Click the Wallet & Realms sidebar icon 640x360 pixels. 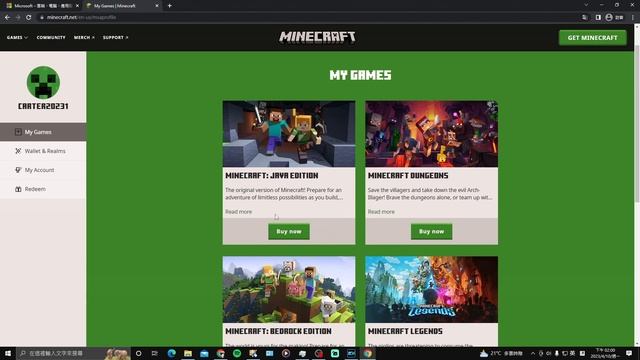click(x=18, y=151)
